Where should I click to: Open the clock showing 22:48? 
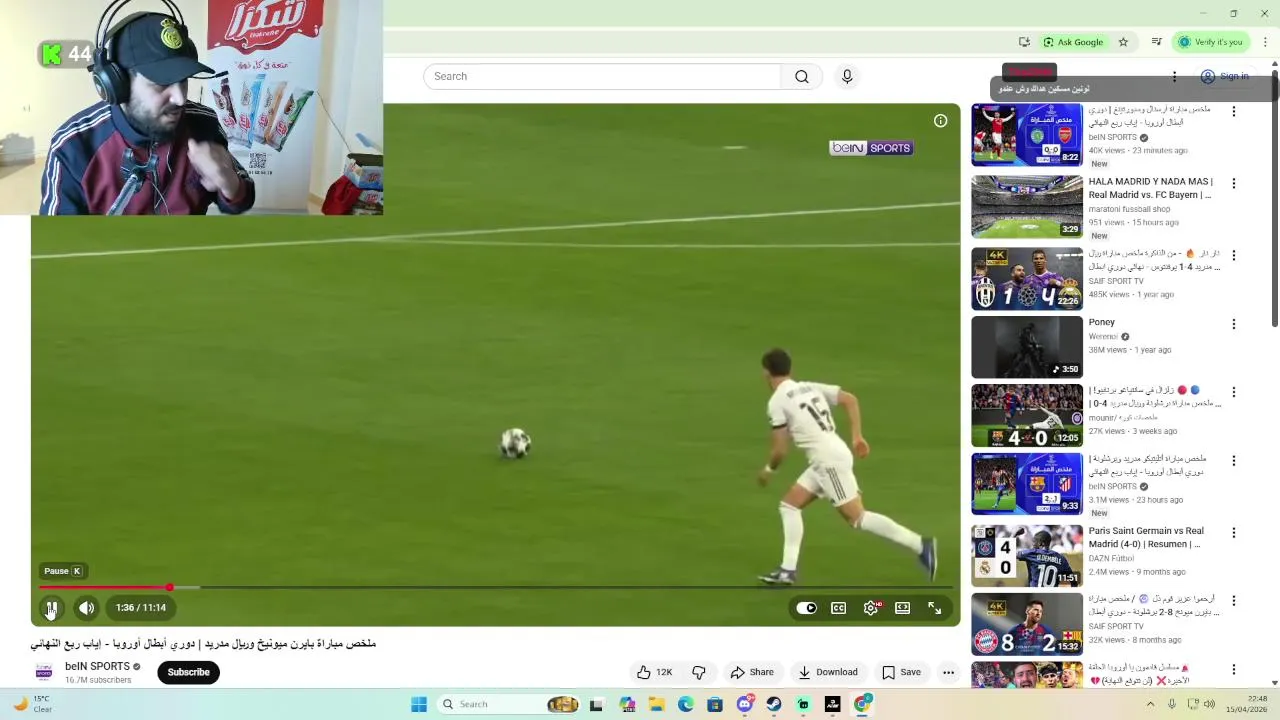coord(1247,704)
